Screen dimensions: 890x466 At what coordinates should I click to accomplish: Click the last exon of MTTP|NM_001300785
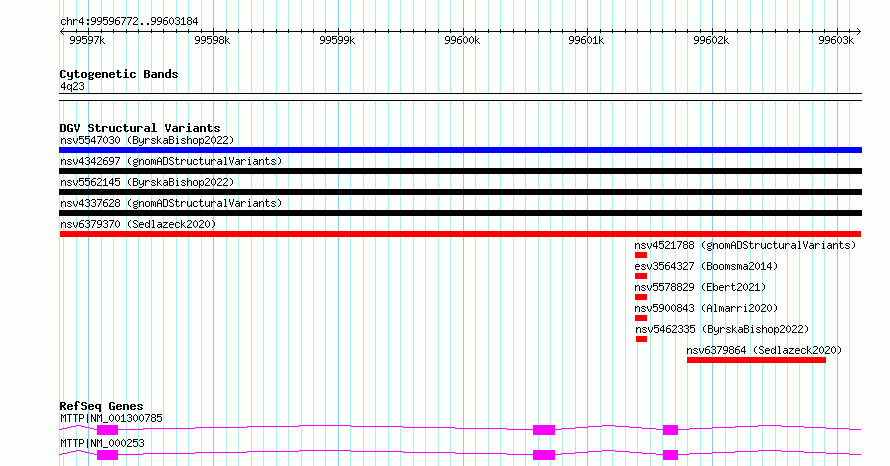670,430
